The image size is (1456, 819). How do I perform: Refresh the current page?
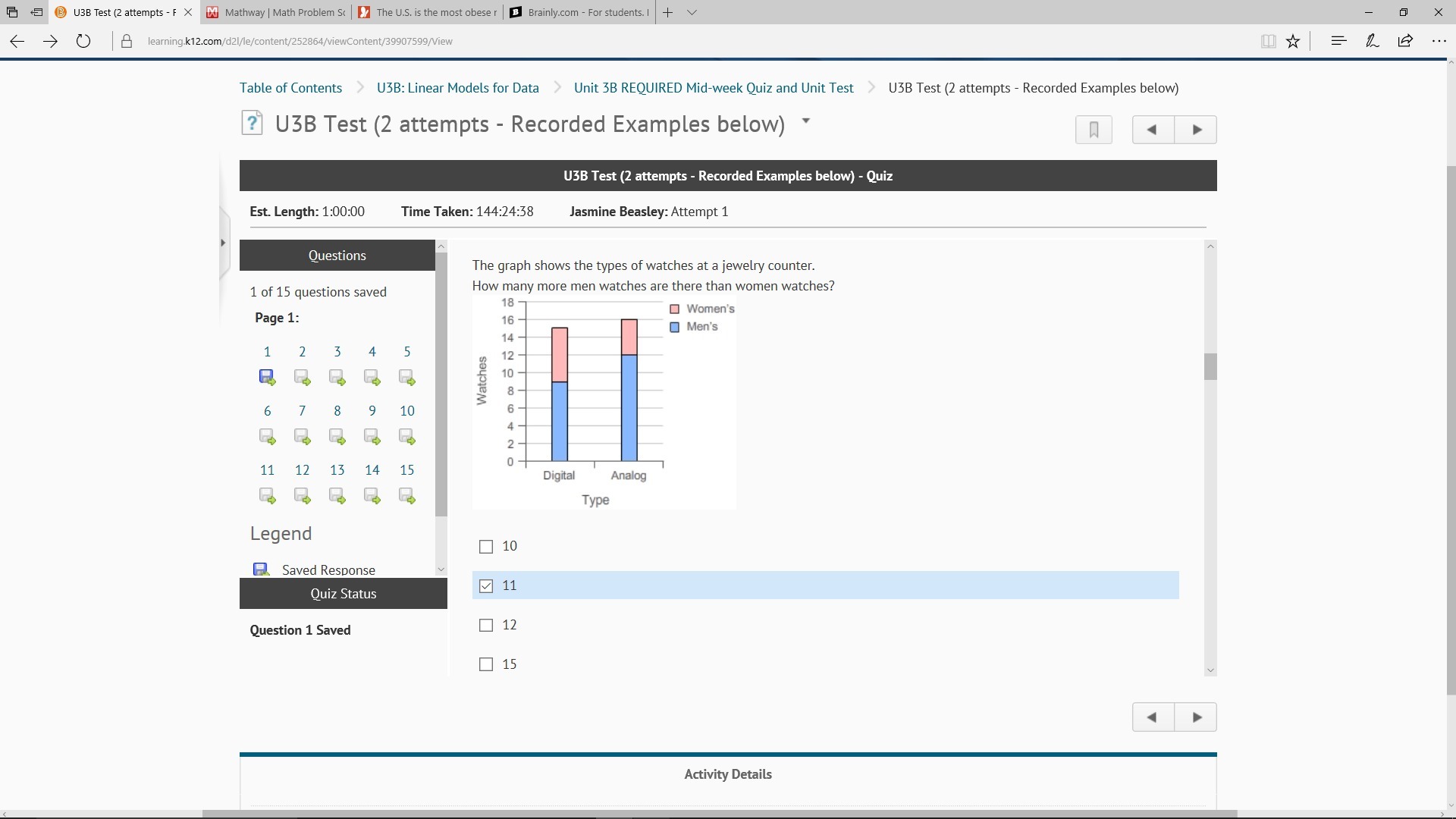click(x=83, y=42)
